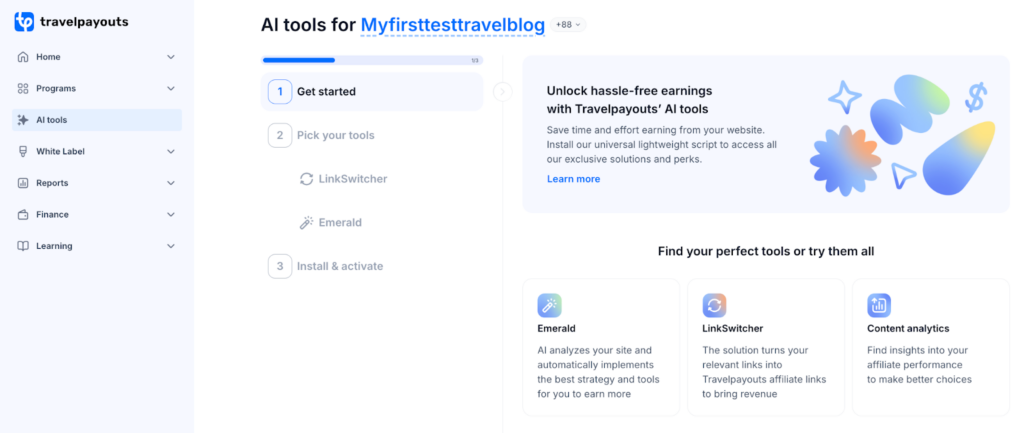Open the +88 projects dropdown
Image resolution: width=1024 pixels, height=433 pixels.
pos(567,25)
